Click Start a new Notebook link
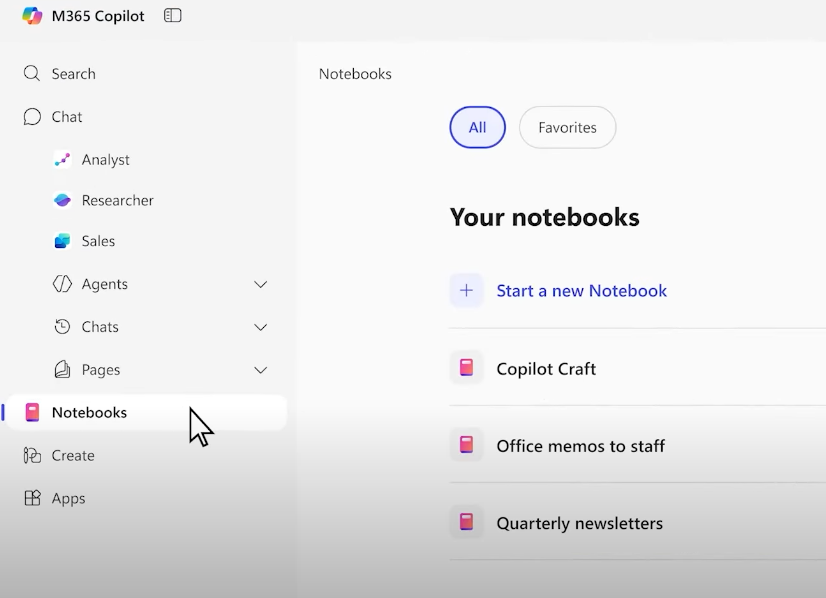The width and height of the screenshot is (826, 598). click(x=582, y=290)
